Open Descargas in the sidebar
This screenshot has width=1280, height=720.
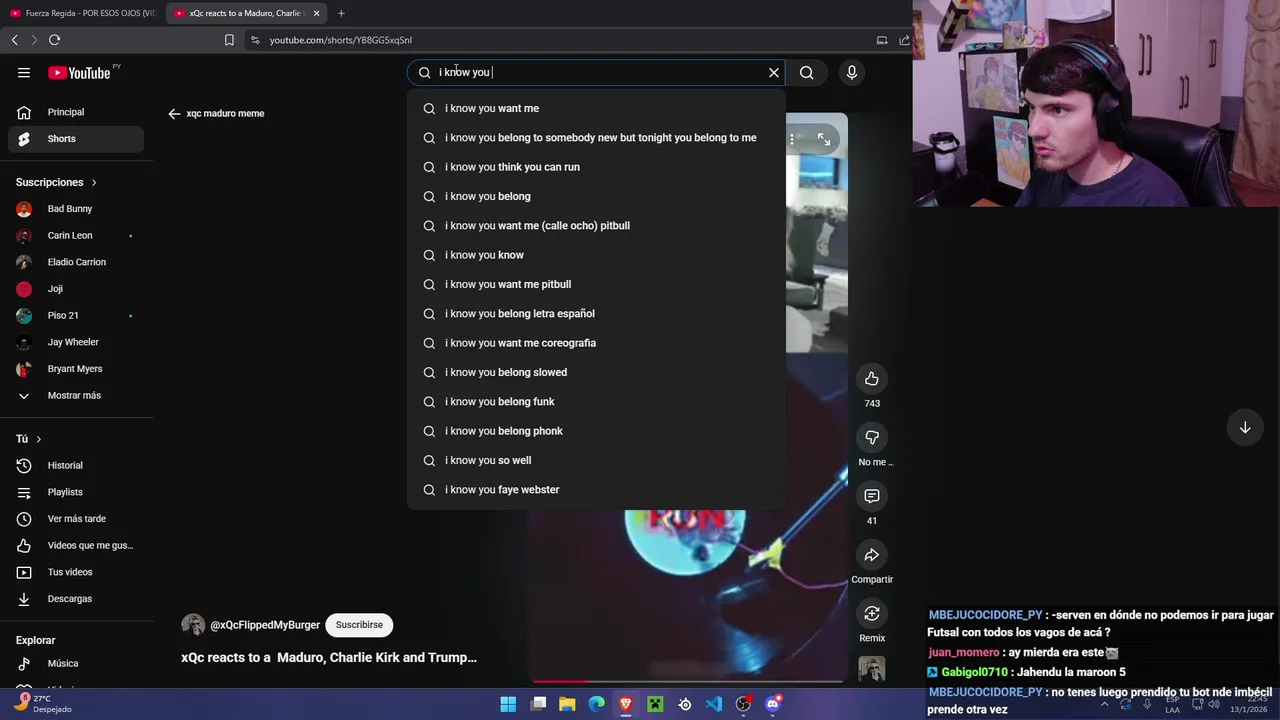76,599
